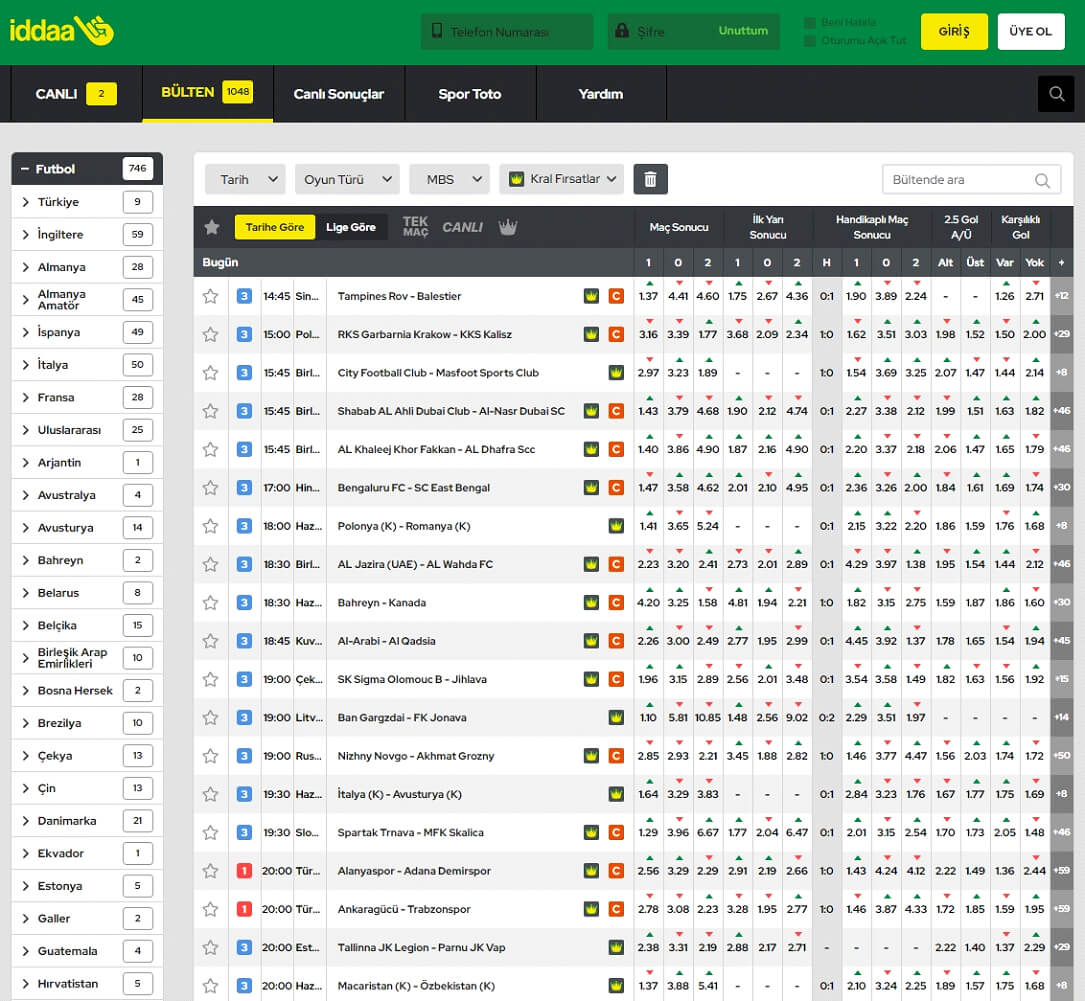Star the Tampines Rov - Balestier match
The height and width of the screenshot is (1001, 1085).
click(x=210, y=296)
